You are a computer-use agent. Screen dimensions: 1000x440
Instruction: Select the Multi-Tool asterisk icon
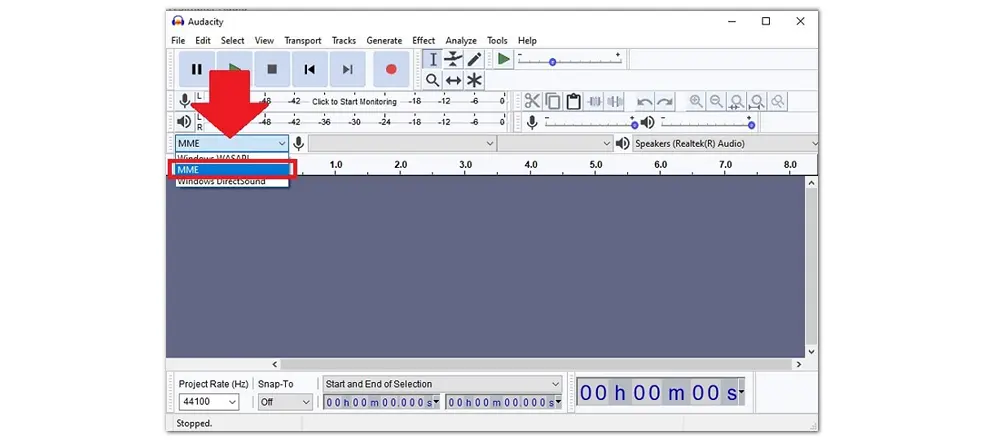click(474, 80)
